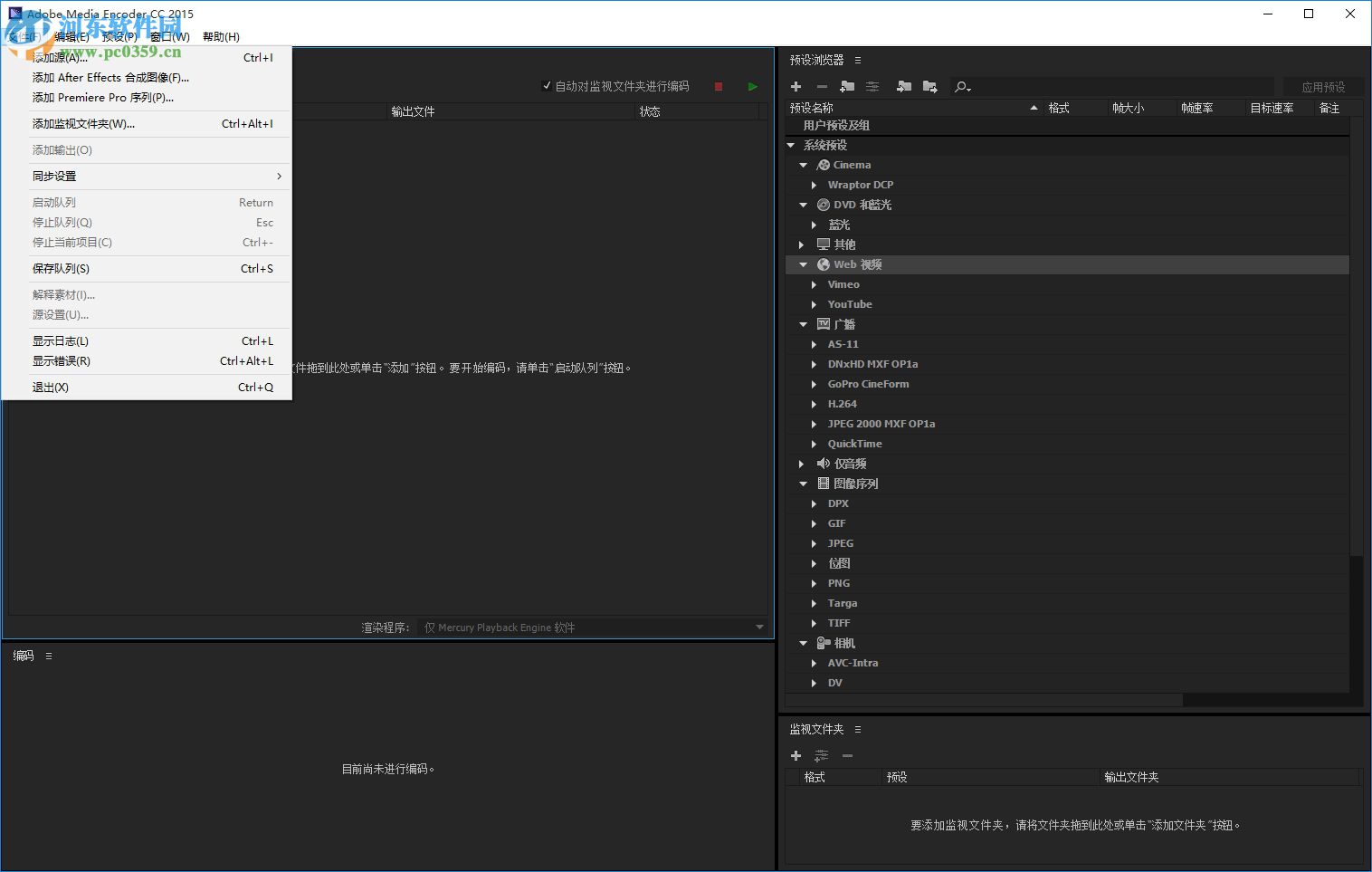1372x872 pixels.
Task: Open the 渲染程序 dropdown
Action: click(x=759, y=626)
